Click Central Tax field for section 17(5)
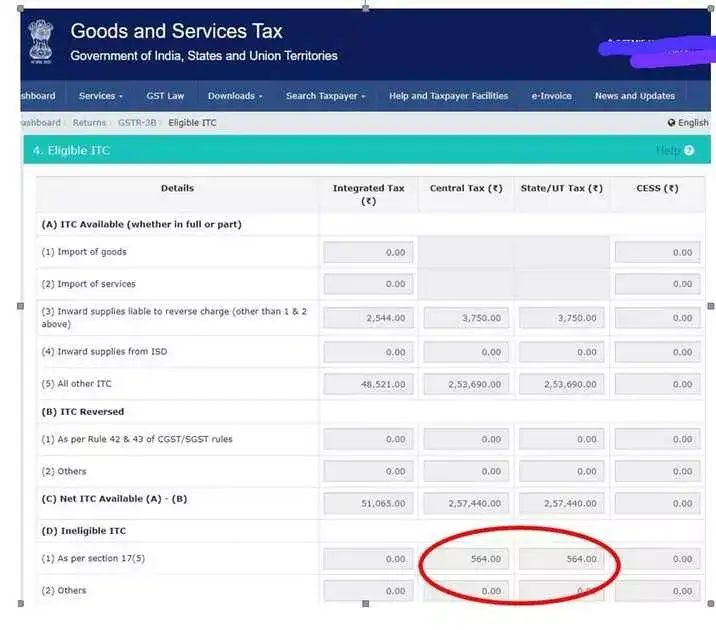Viewport: 716px width, 630px height. [x=465, y=559]
